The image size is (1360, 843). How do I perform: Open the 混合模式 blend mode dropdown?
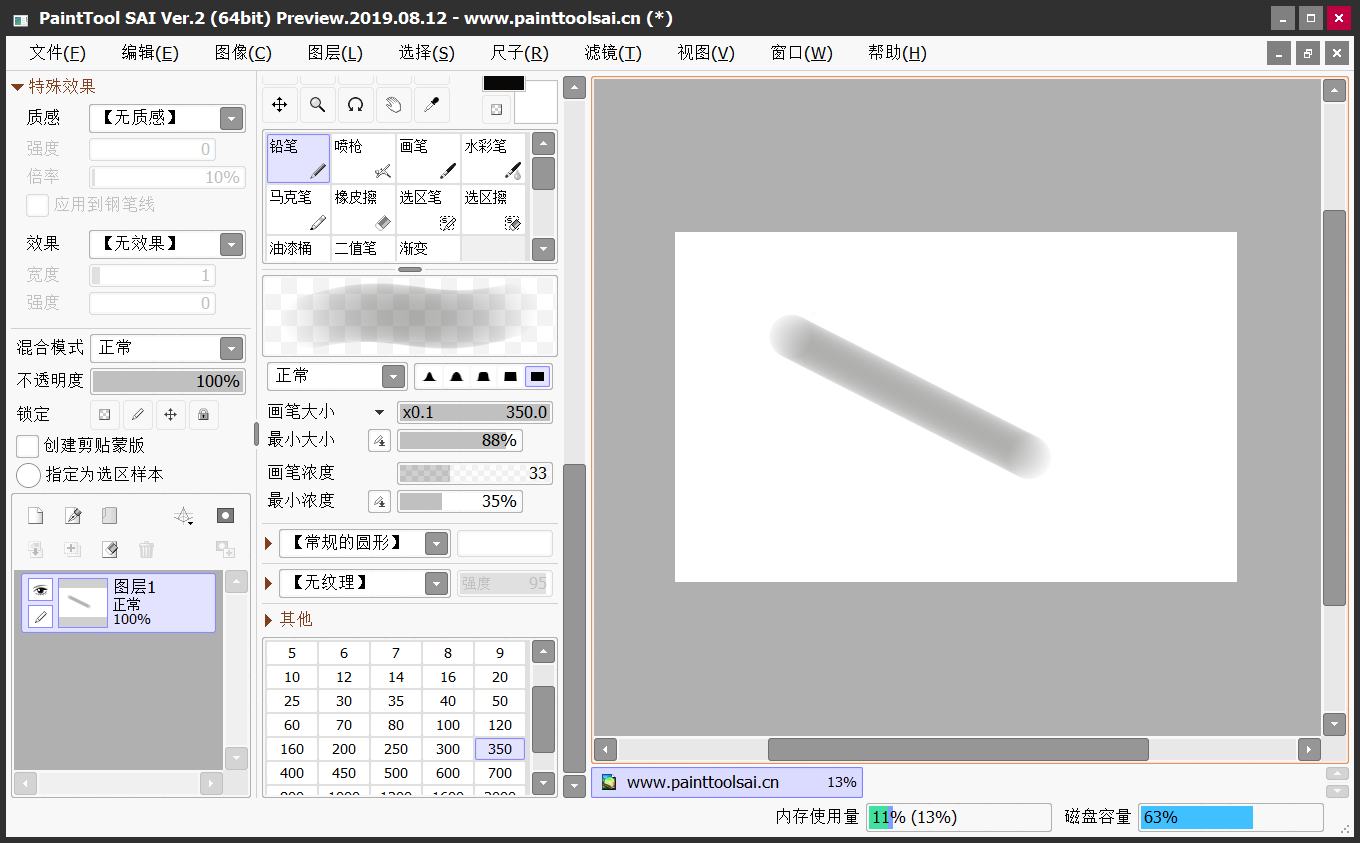[232, 348]
